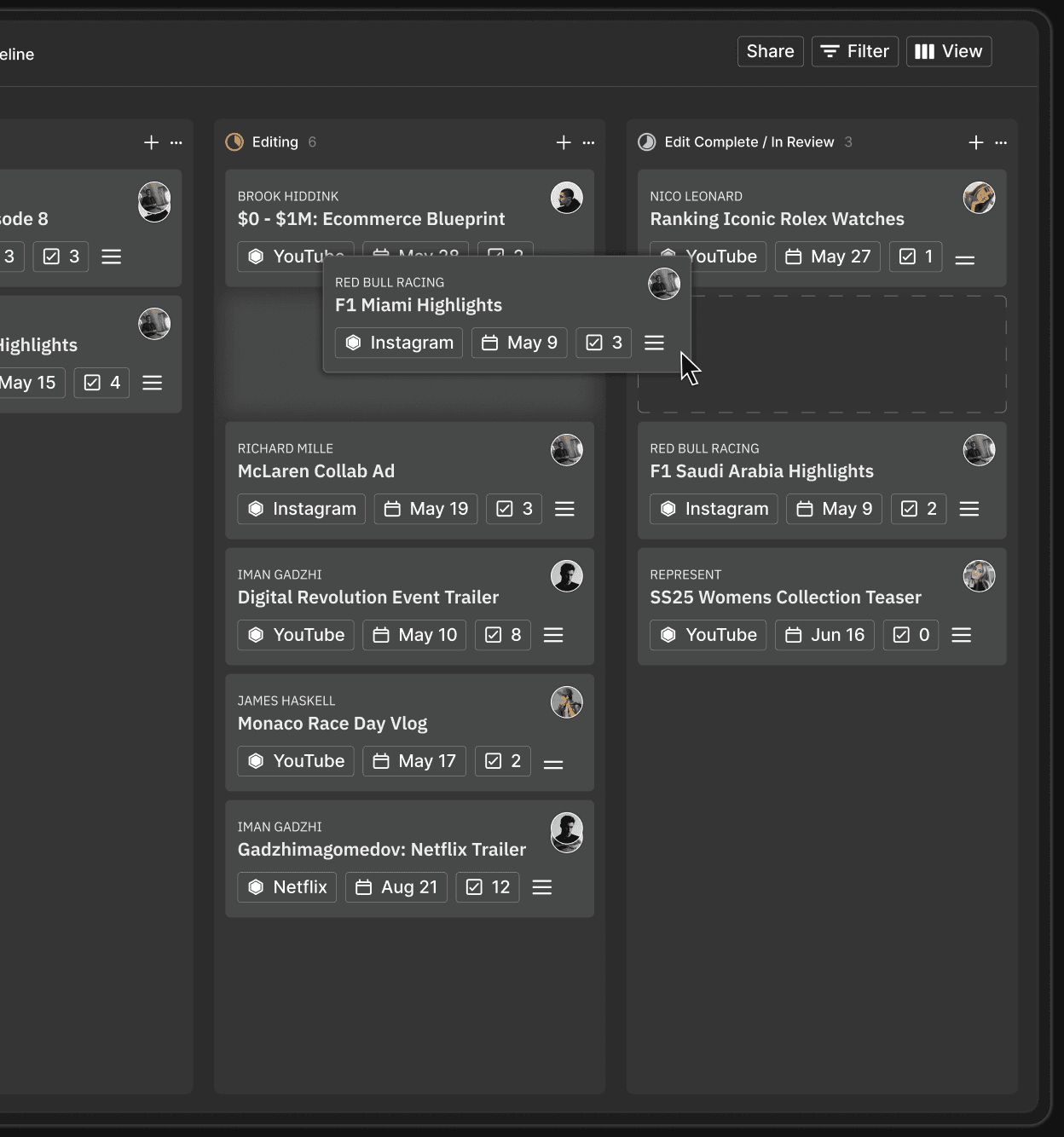Open Digital Revolution Event Trailer title
The image size is (1064, 1137).
(368, 597)
